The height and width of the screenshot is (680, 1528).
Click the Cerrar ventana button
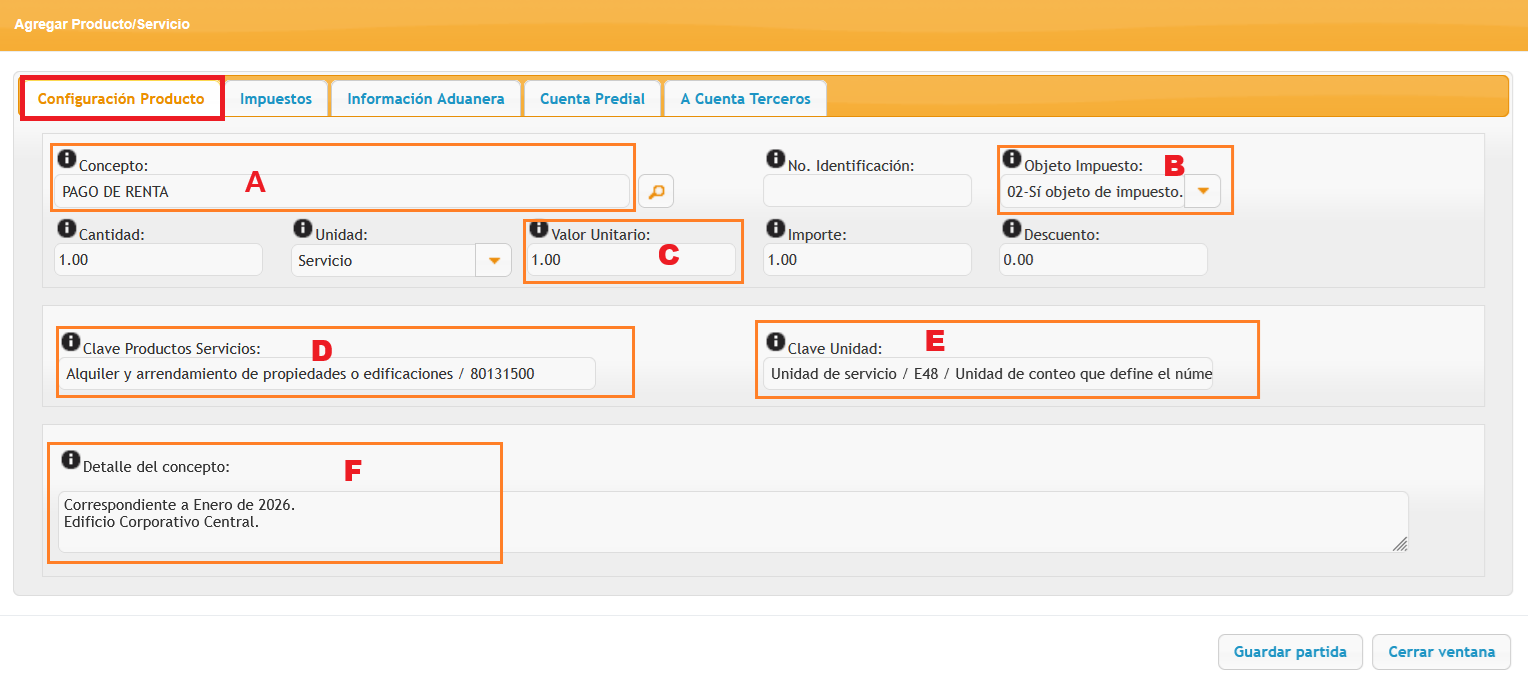pos(1441,652)
